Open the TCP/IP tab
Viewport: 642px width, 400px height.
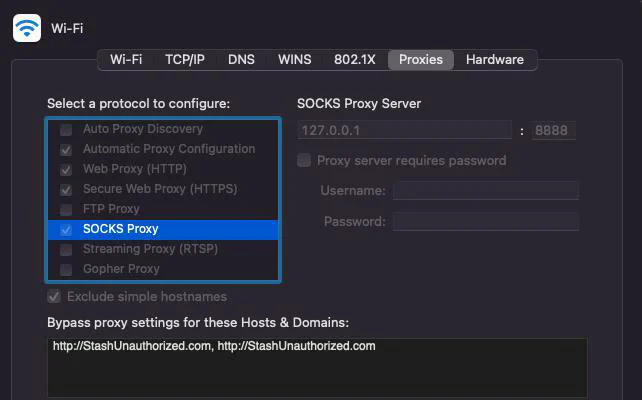[x=184, y=59]
